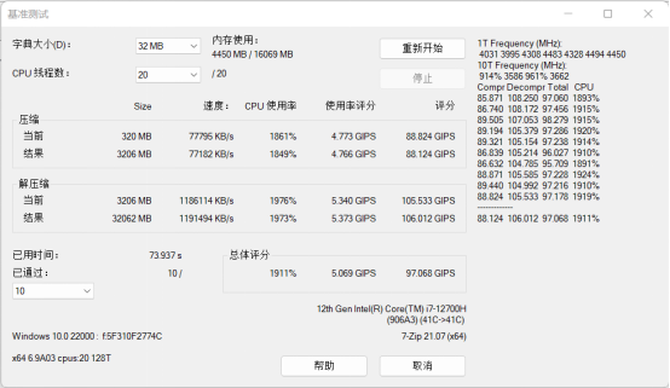Click the 7-Zip 21.07 (x64) version text
670x388 pixels.
pos(434,336)
